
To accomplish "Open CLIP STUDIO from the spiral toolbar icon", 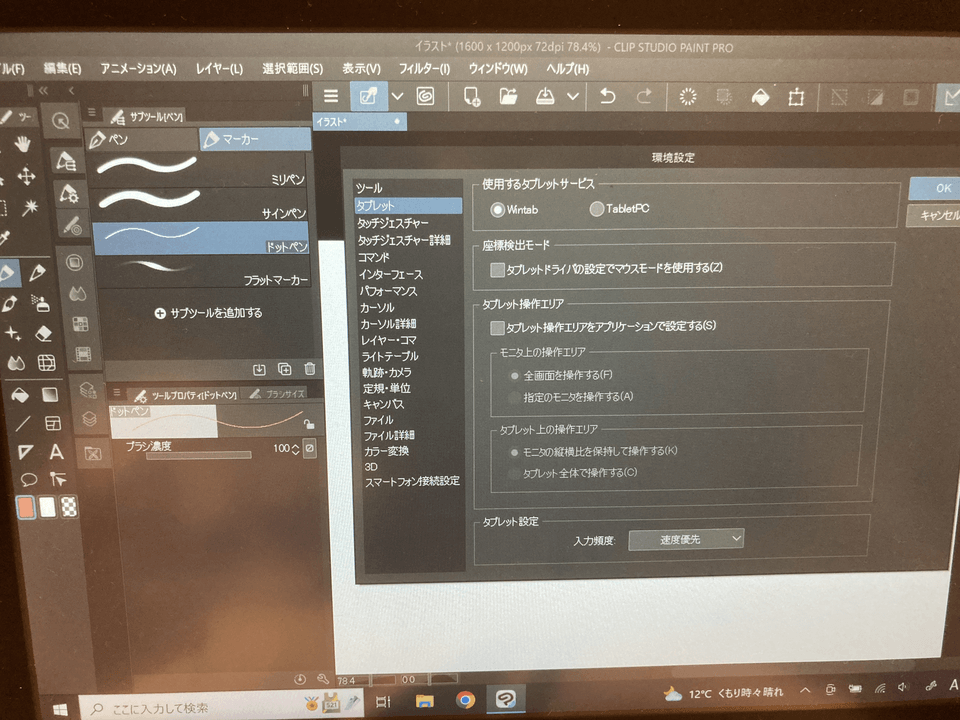I will click(426, 96).
